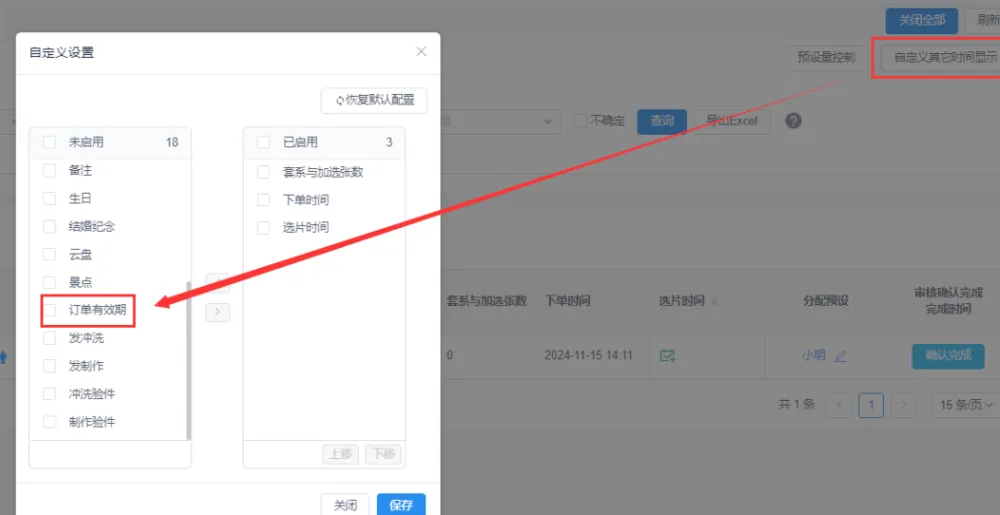Expand the dropdown left of 不确定
The image size is (1000, 515).
pos(548,121)
